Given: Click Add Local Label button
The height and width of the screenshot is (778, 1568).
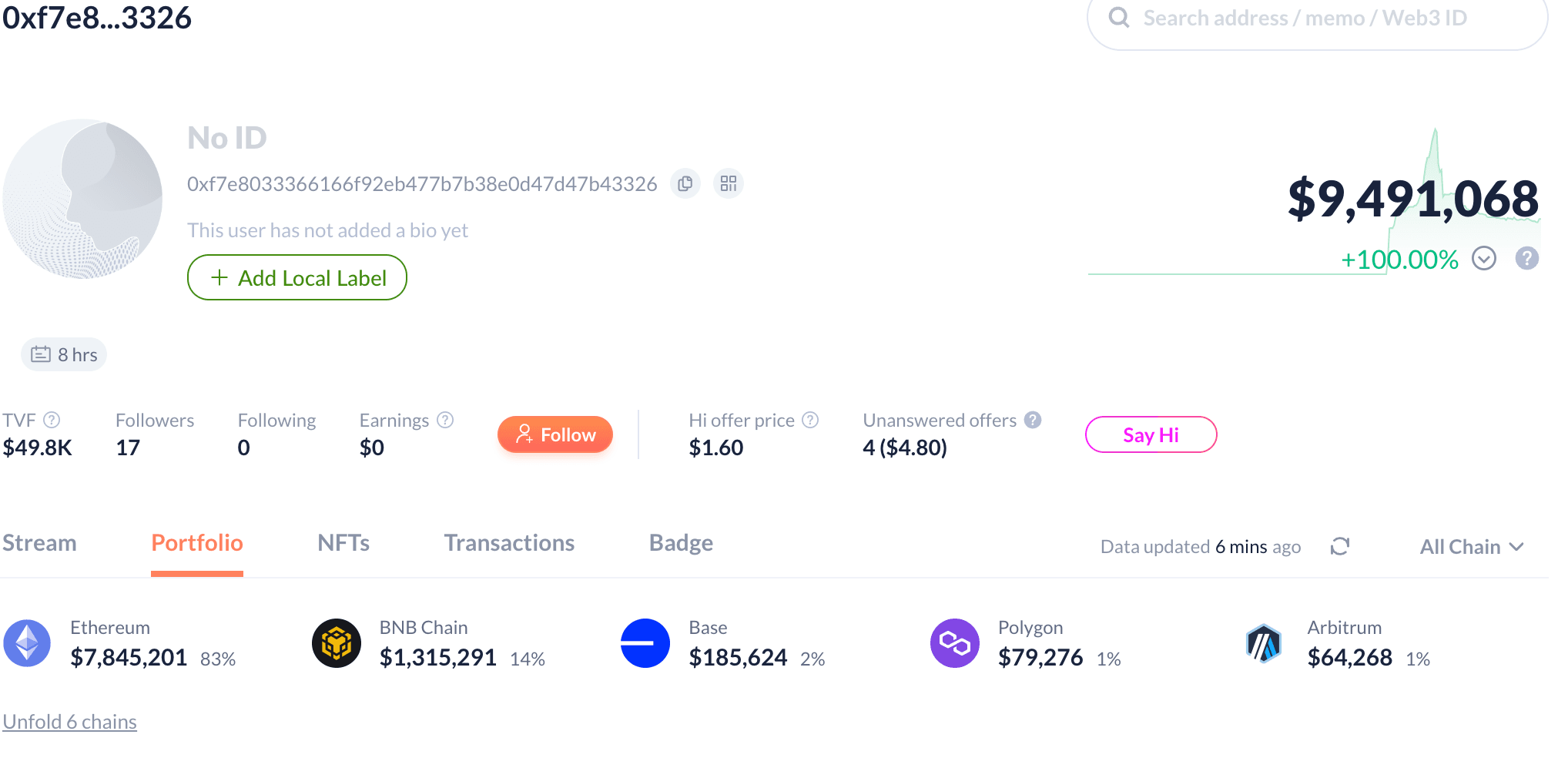Looking at the screenshot, I should coord(297,278).
